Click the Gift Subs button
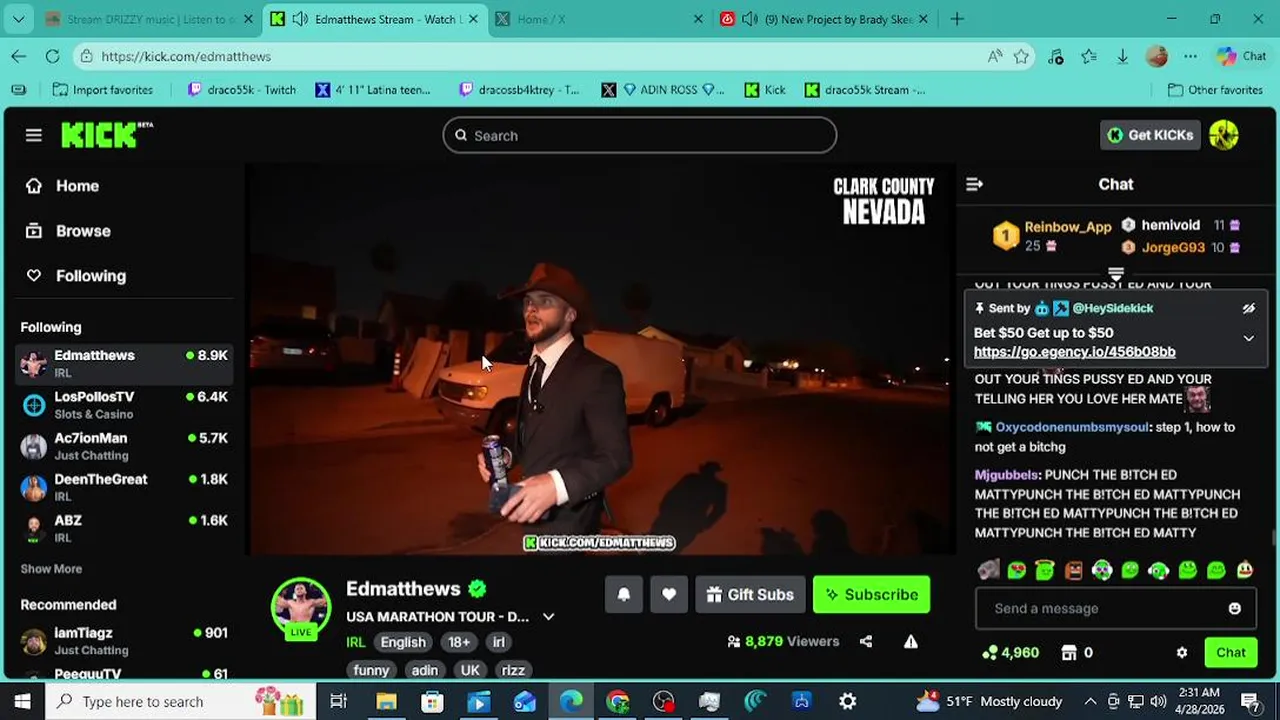This screenshot has width=1280, height=720. [750, 594]
